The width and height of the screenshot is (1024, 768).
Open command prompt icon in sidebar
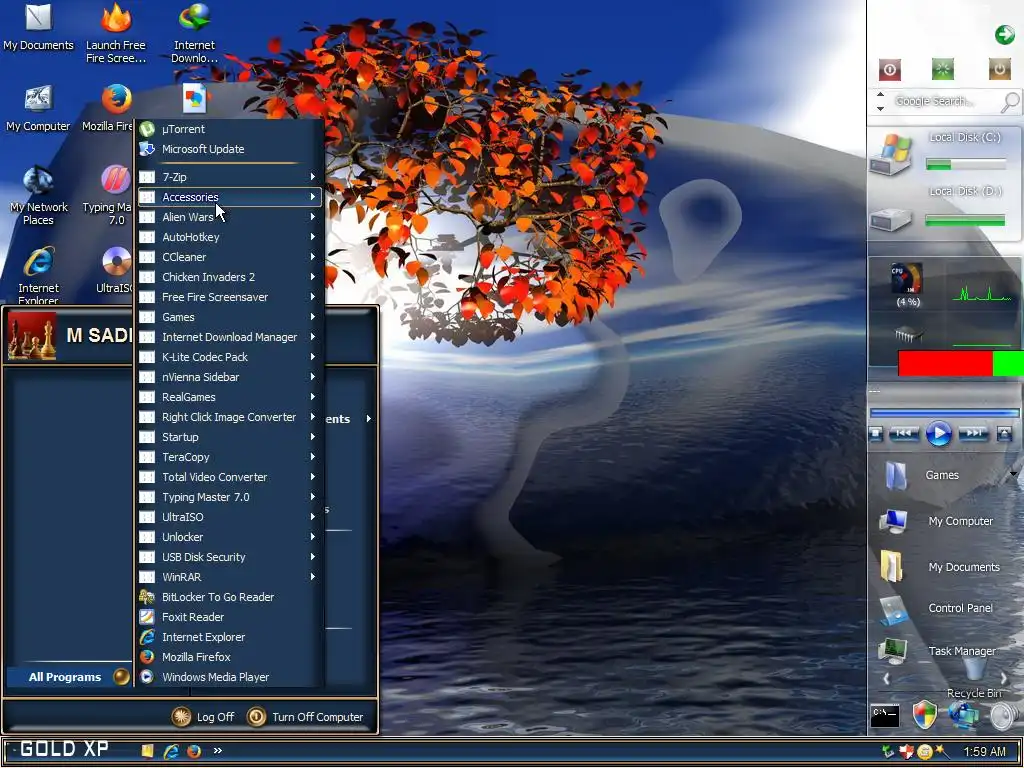(885, 716)
